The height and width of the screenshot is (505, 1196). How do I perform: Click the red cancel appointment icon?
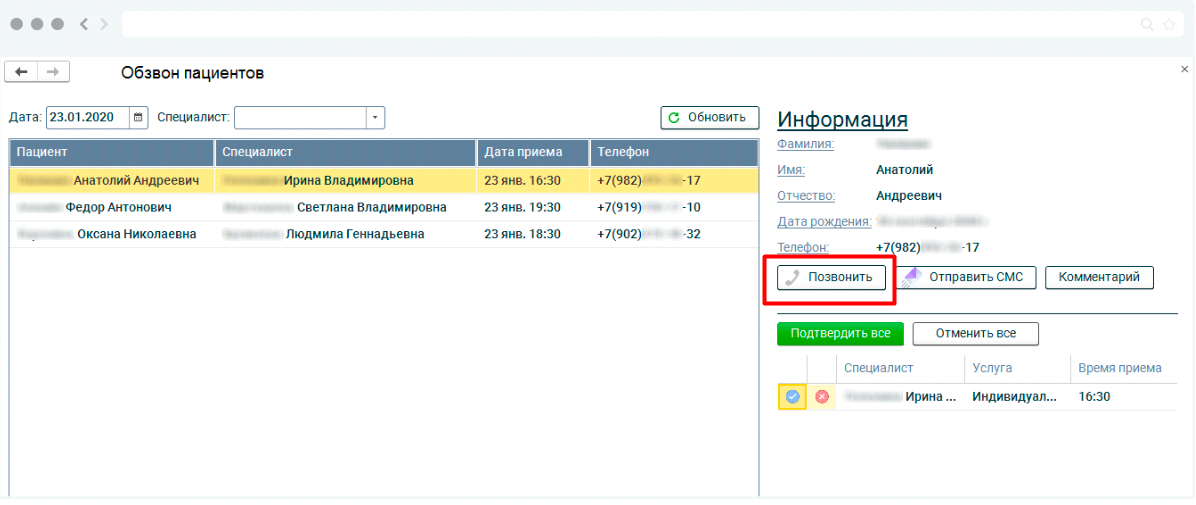click(x=822, y=397)
